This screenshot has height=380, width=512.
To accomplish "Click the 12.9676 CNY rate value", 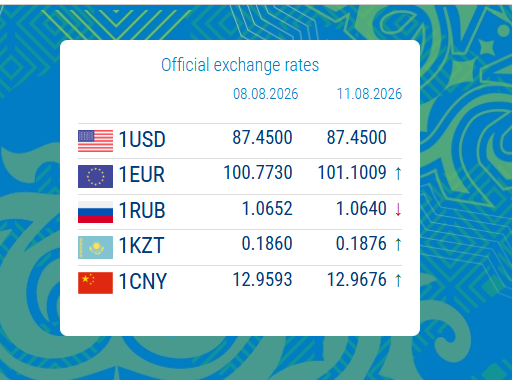I will tap(357, 279).
